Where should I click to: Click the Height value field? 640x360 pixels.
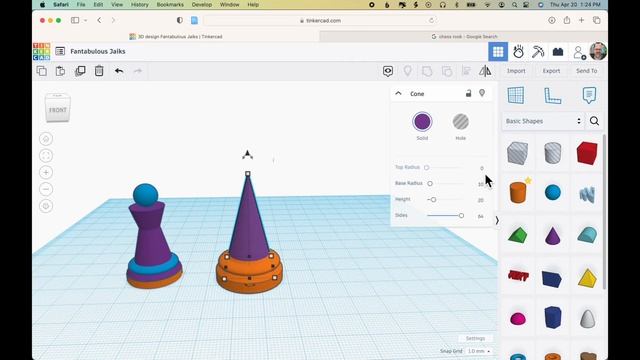click(480, 200)
